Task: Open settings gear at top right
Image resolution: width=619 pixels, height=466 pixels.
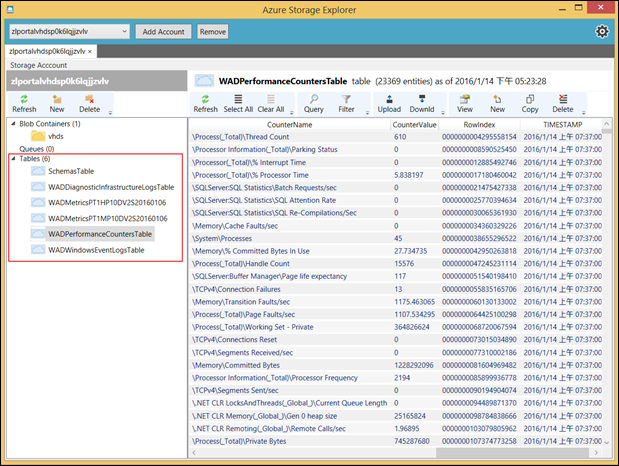Action: 603,32
